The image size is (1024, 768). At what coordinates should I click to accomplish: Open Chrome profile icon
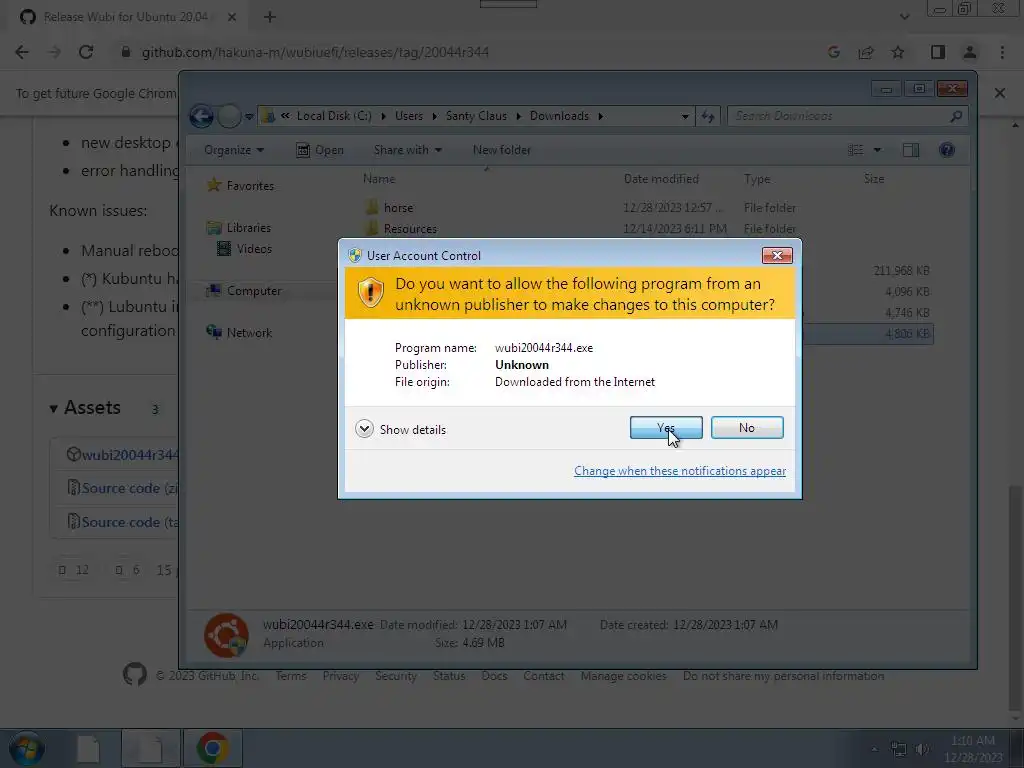coord(970,52)
